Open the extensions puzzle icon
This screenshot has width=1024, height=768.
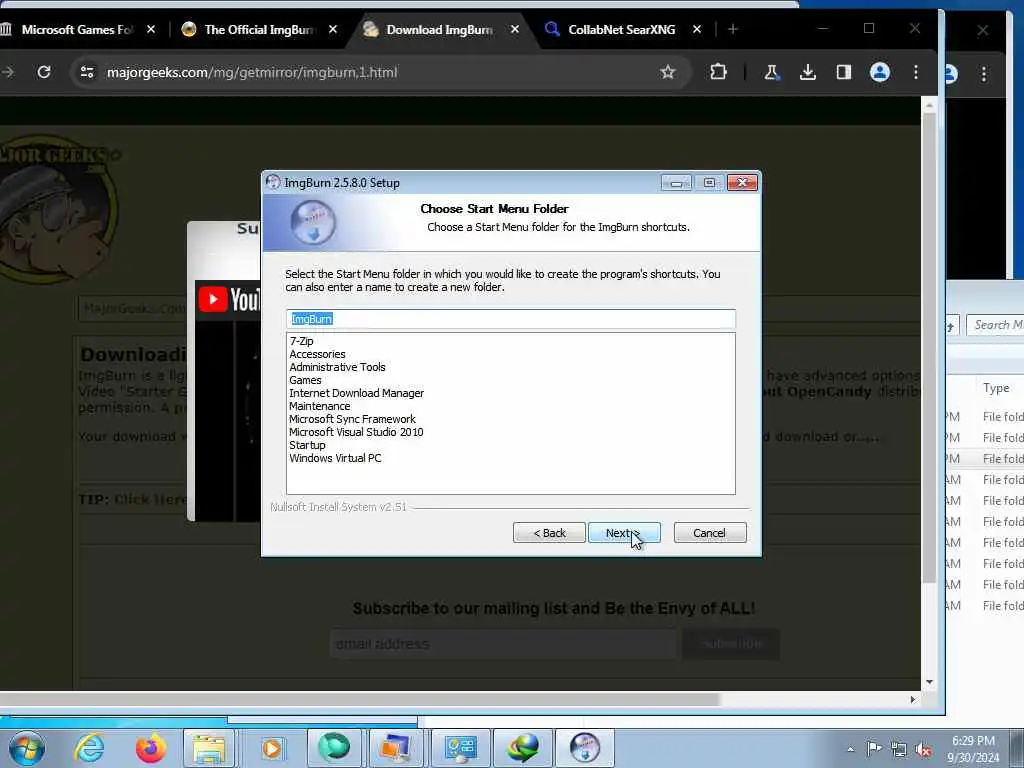pyautogui.click(x=718, y=72)
